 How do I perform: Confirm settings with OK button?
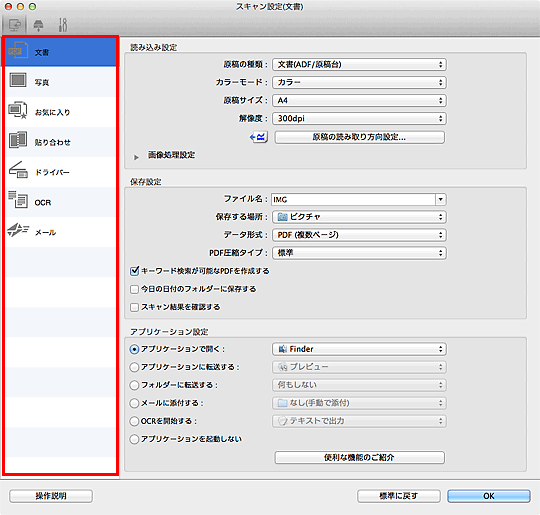click(x=489, y=496)
